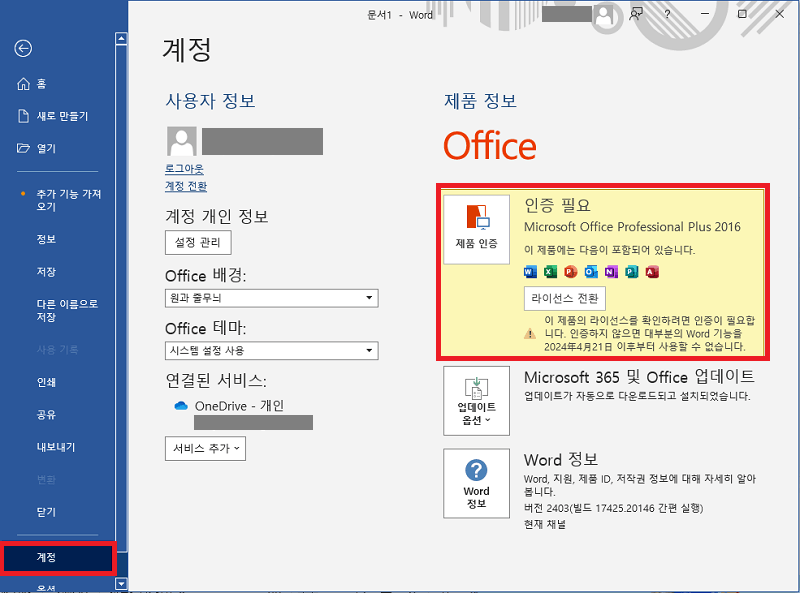This screenshot has width=800, height=593.
Task: Select the Word app icon
Action: [529, 271]
